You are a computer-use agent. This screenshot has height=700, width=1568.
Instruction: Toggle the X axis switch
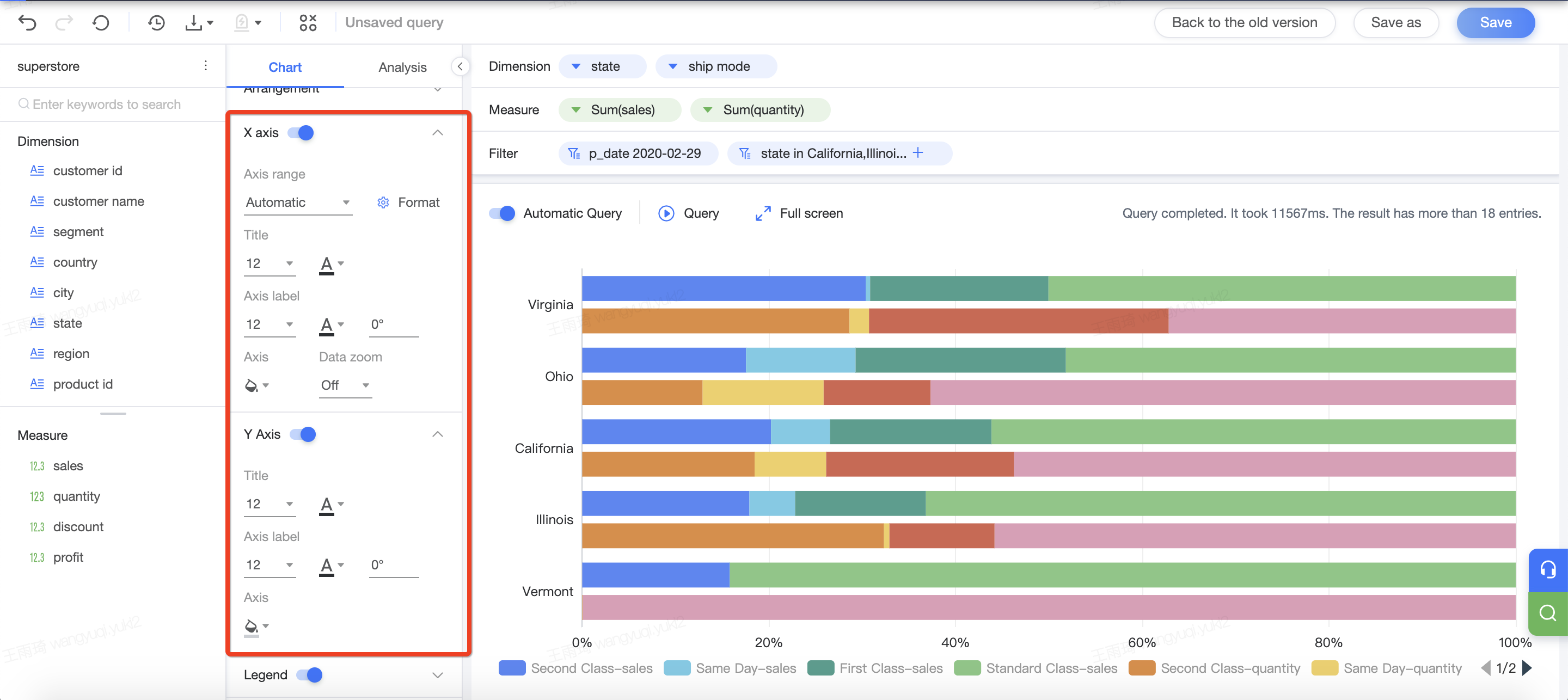[301, 133]
